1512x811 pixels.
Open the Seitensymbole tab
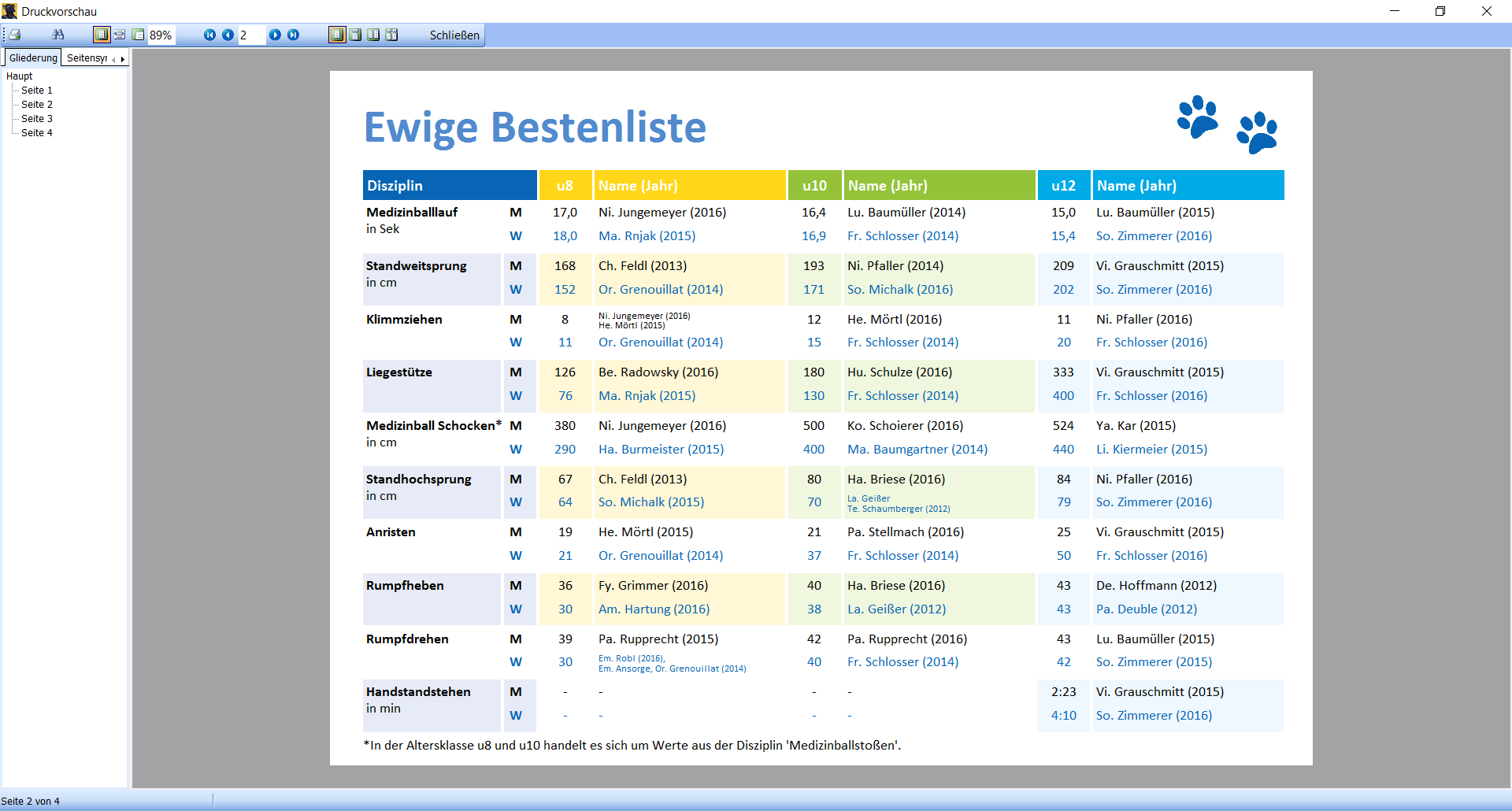click(x=87, y=58)
